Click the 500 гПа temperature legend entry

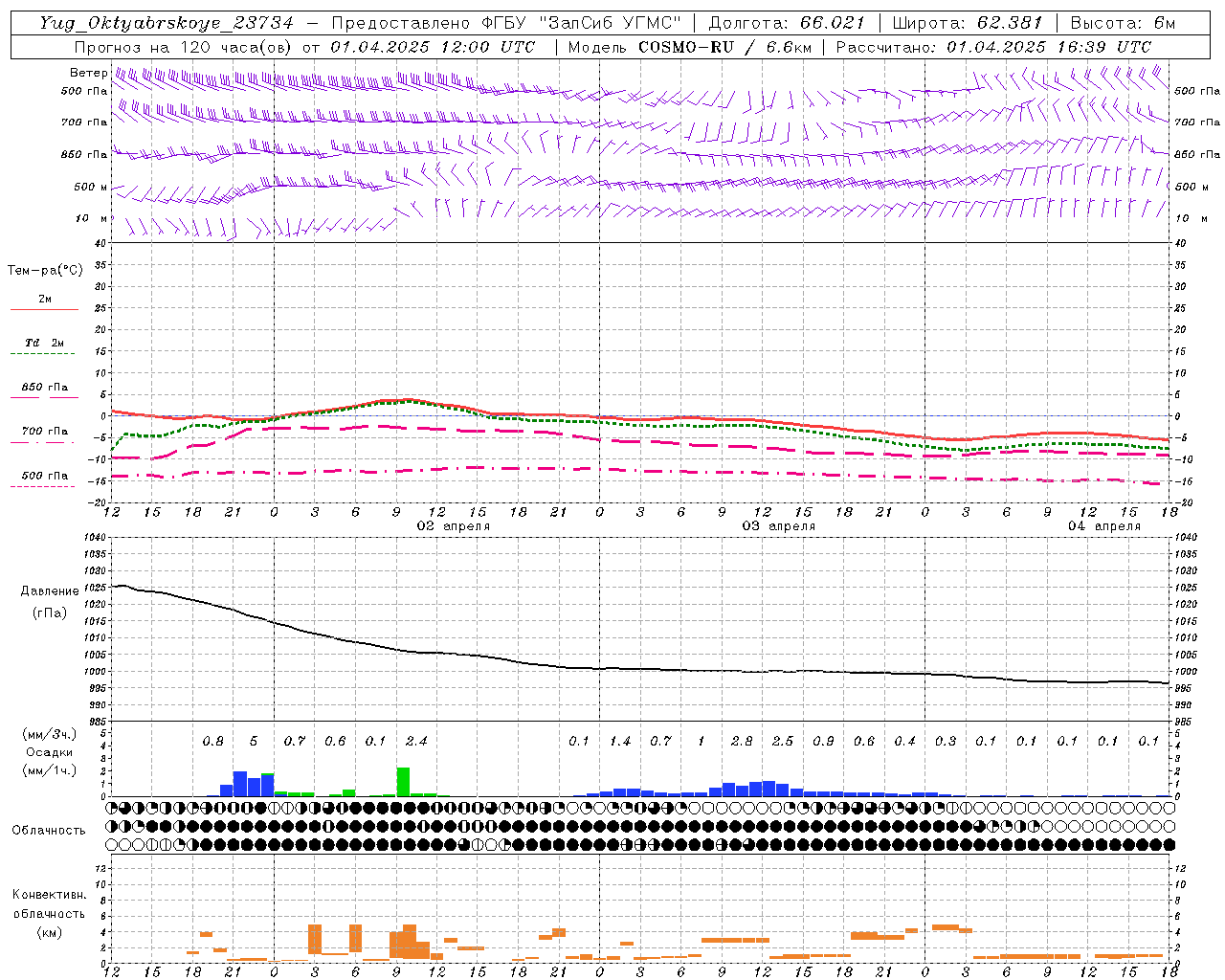45,476
